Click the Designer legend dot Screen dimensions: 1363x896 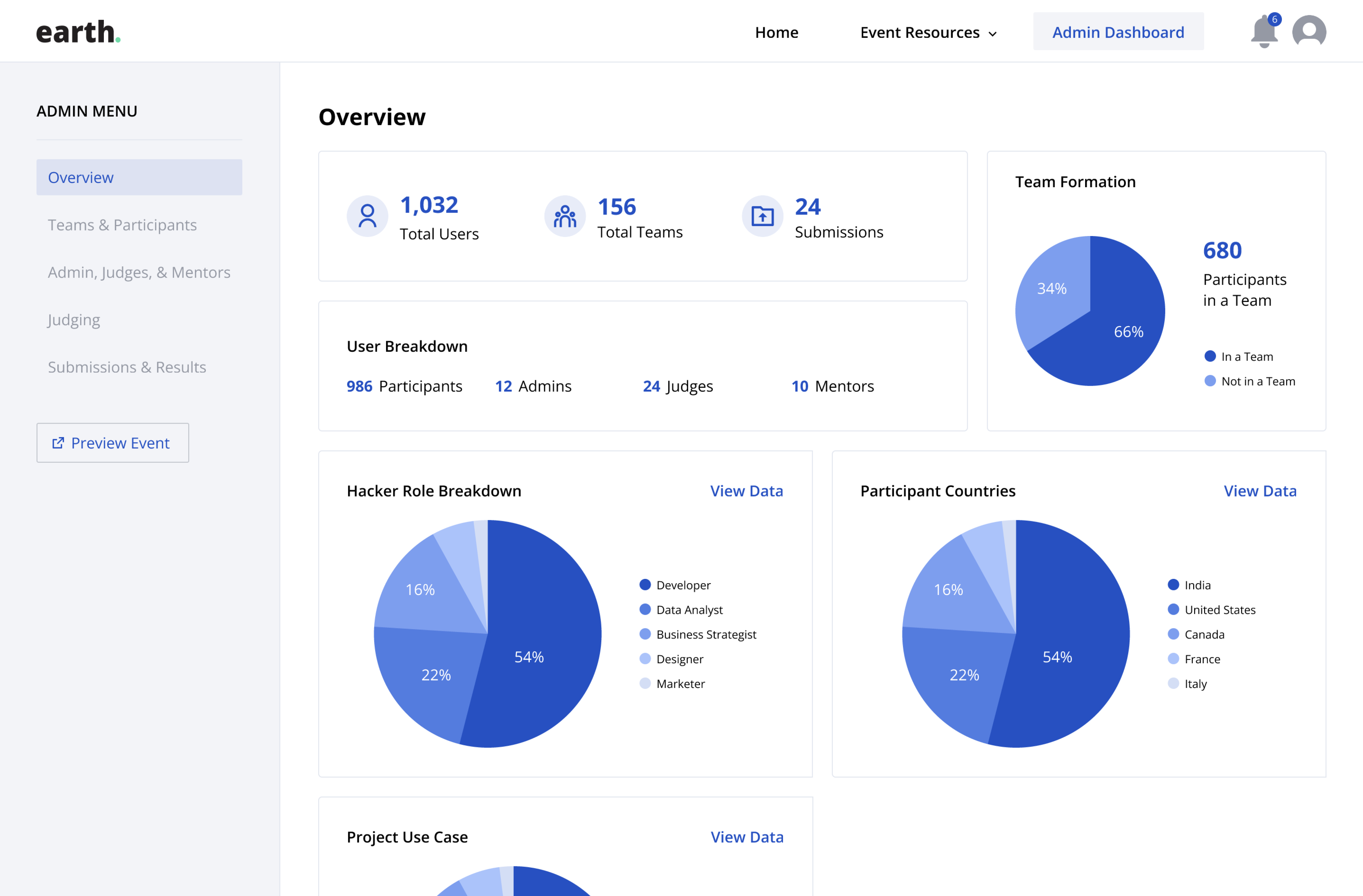[645, 658]
